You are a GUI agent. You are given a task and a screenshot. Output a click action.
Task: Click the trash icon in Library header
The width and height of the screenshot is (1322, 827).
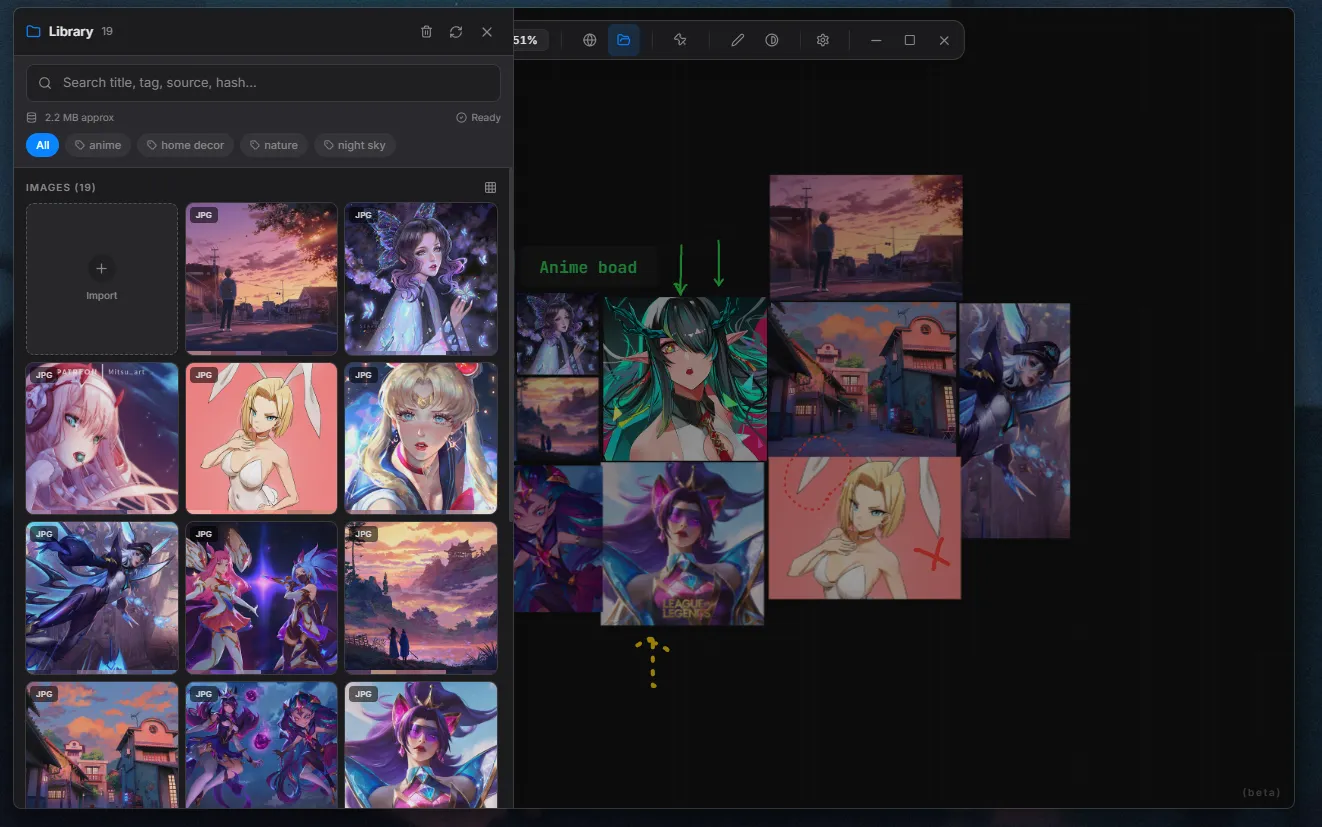pyautogui.click(x=426, y=32)
